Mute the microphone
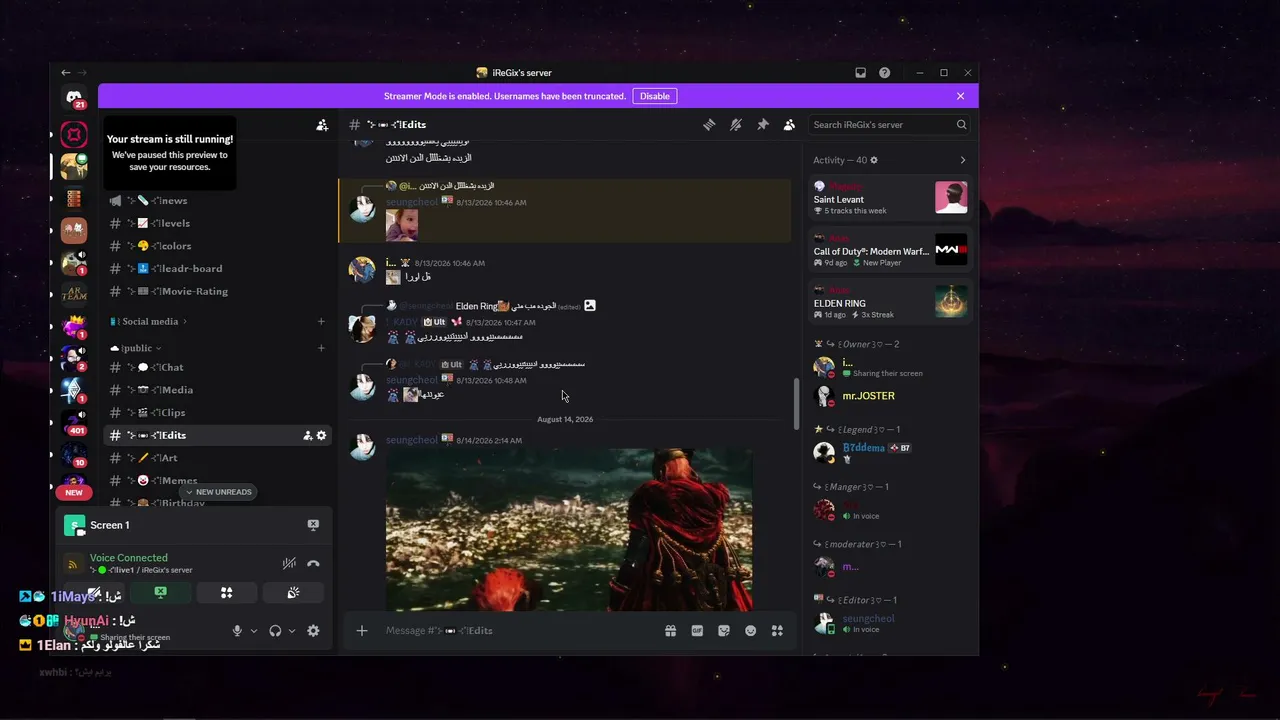The width and height of the screenshot is (1280, 720). 237,631
